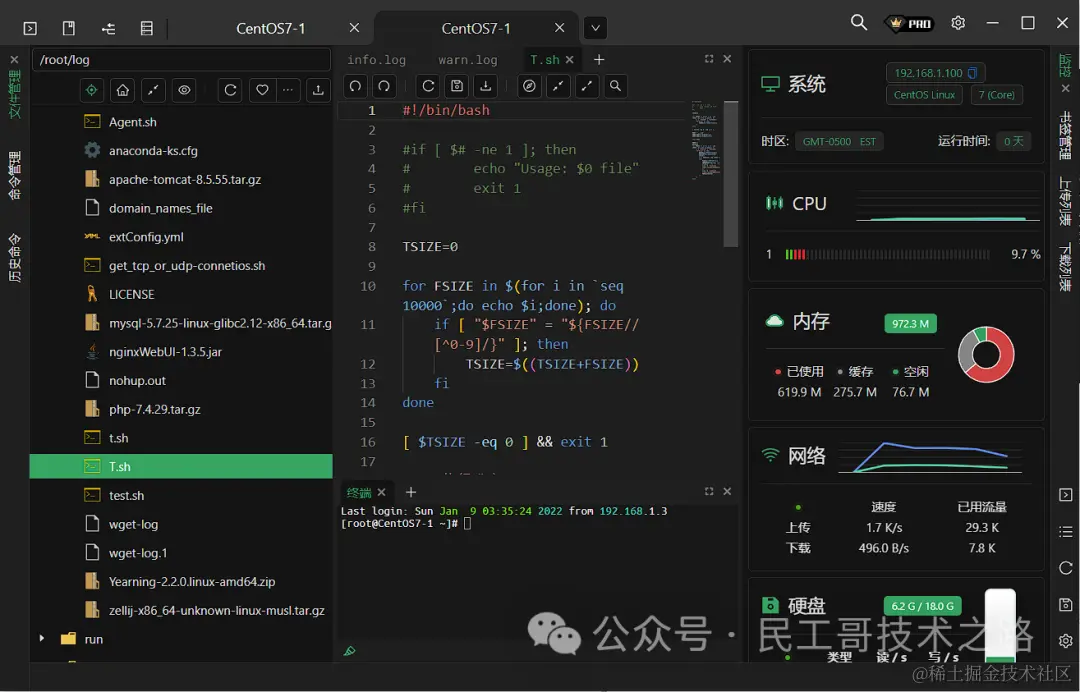The height and width of the screenshot is (692, 1080).
Task: Click the heart favorite icon in file panel
Action: (x=262, y=90)
